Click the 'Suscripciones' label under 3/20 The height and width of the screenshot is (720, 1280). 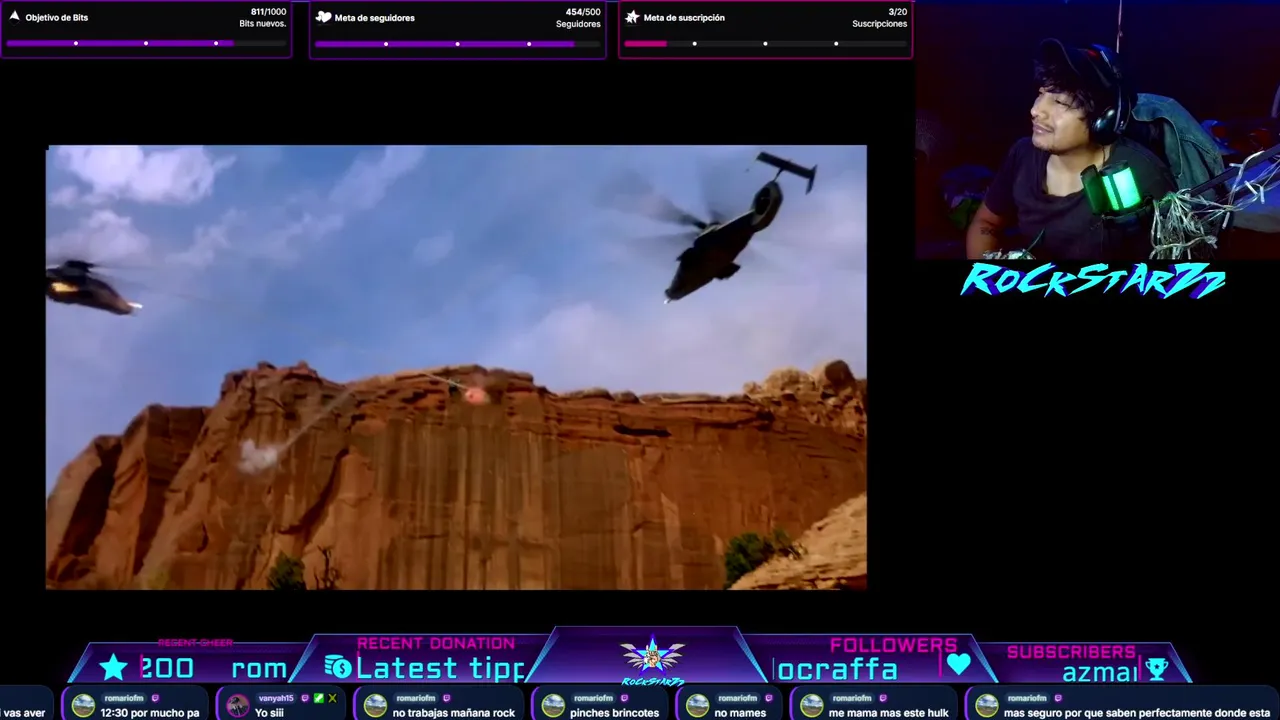pos(880,24)
